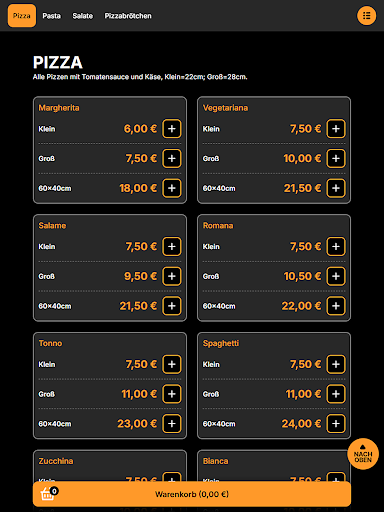Add large Vegetariana for 10,00 €
This screenshot has width=384, height=512.
tap(336, 158)
